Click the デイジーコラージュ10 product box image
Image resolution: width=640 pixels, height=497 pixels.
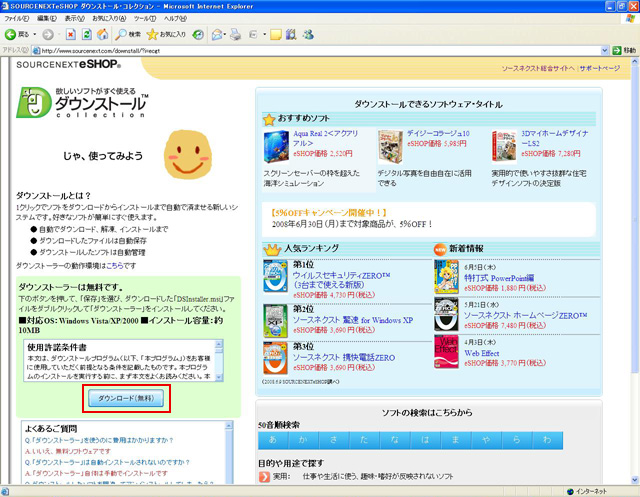[390, 147]
